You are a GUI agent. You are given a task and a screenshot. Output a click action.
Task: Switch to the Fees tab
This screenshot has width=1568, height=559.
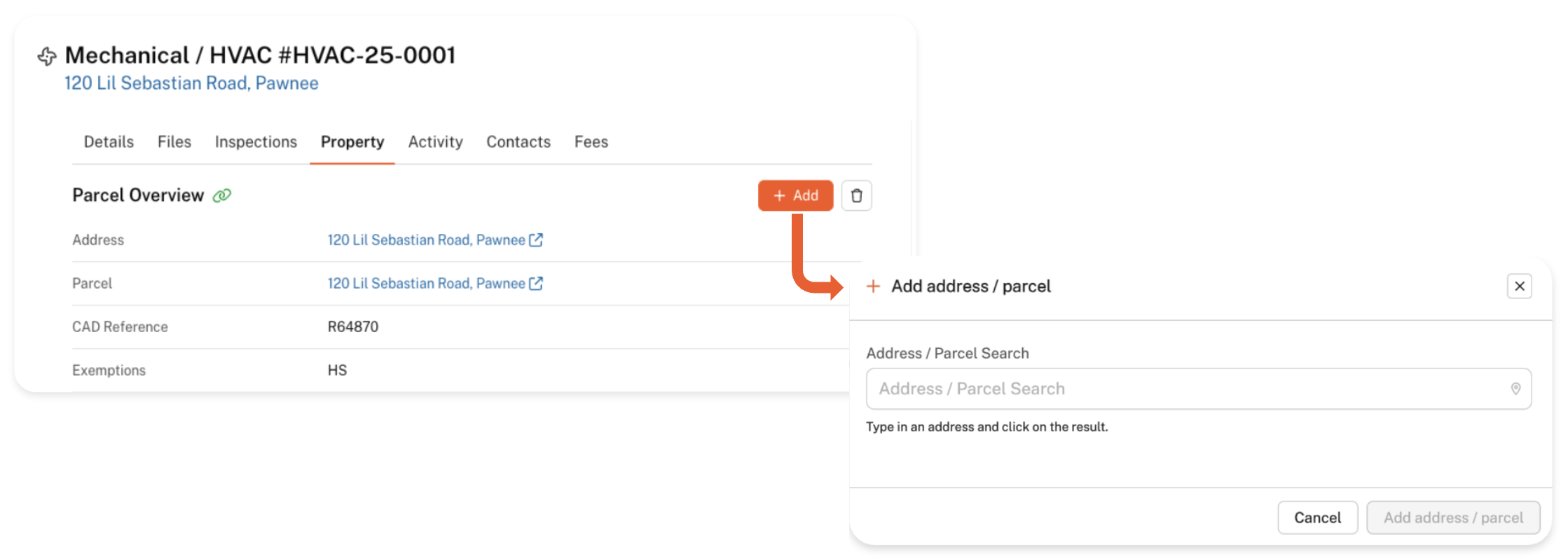click(591, 142)
